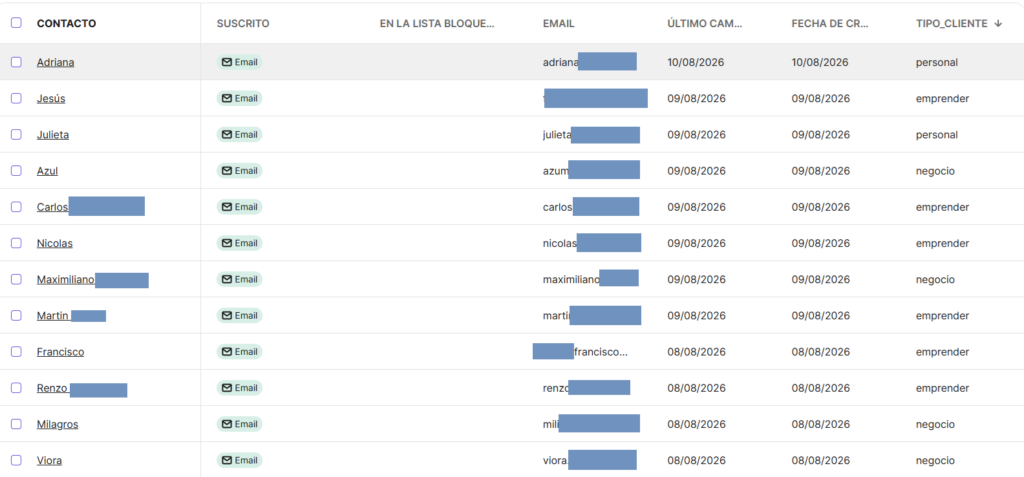Sort by the TIPO_CLIENTE column header

(952, 24)
